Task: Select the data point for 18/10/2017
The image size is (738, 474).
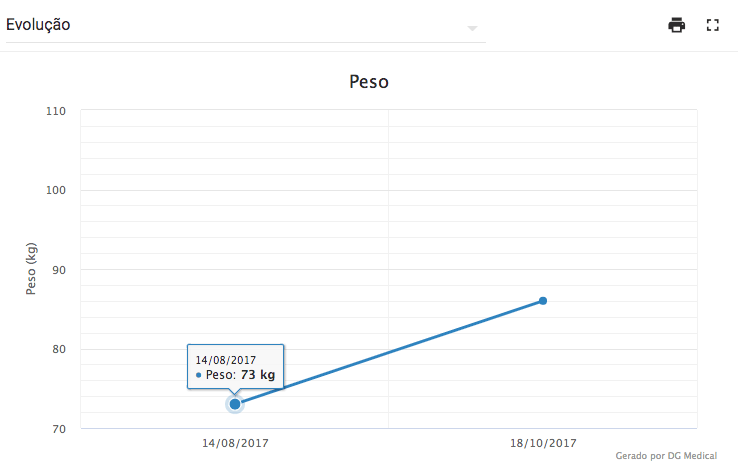Action: point(543,301)
